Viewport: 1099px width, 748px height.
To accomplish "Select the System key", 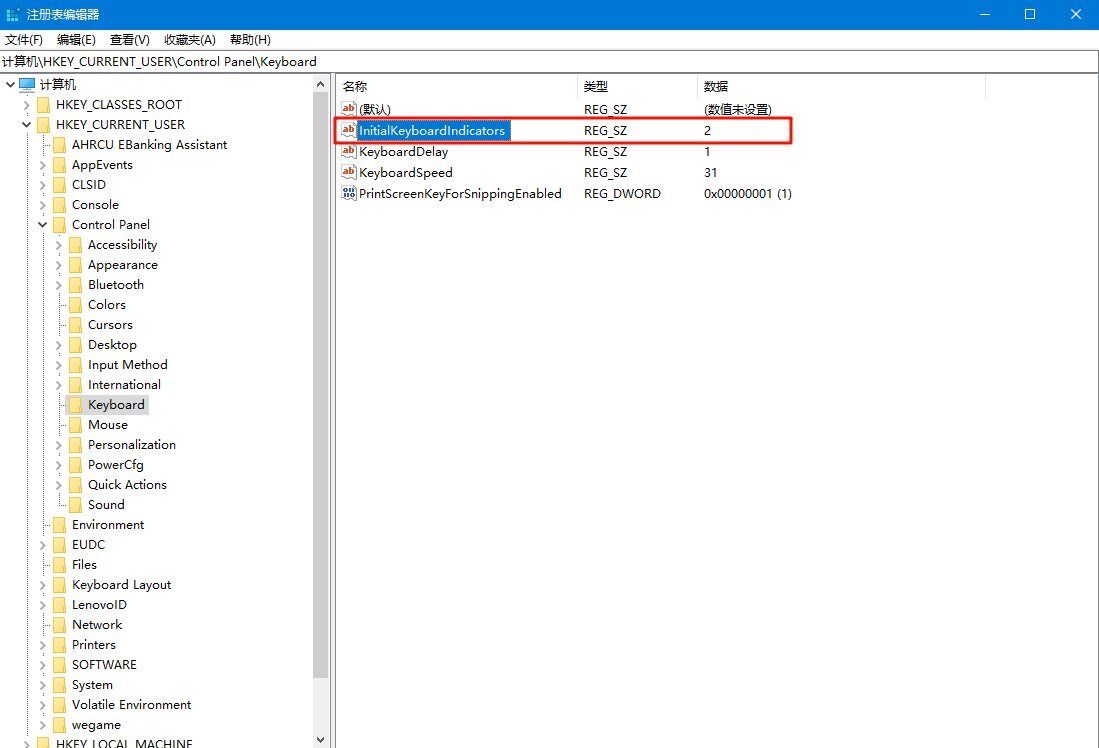I will 92,685.
